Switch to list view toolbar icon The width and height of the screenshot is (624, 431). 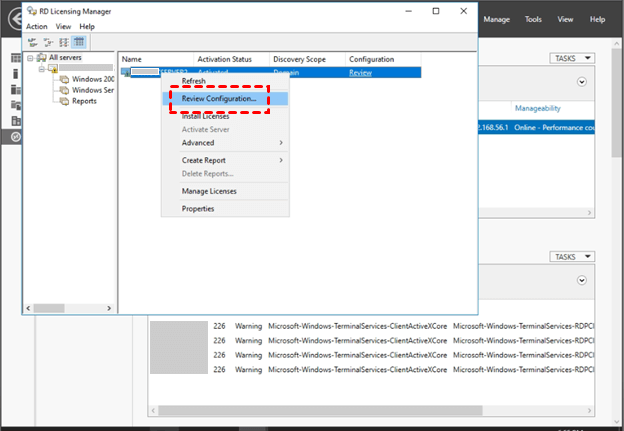(x=63, y=42)
